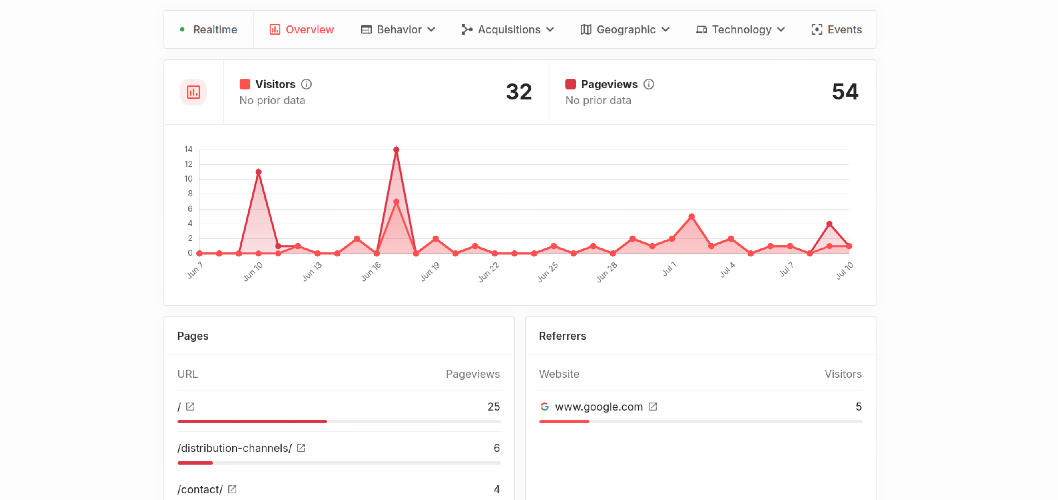Open external icon for /distribution-channels/

point(302,448)
